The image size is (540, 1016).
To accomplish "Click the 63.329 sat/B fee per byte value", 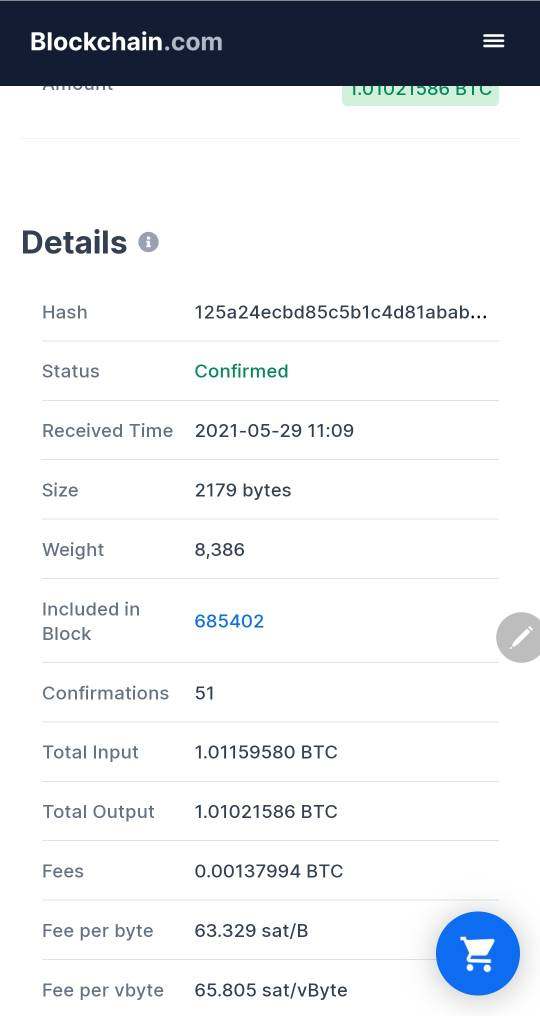I will click(252, 931).
